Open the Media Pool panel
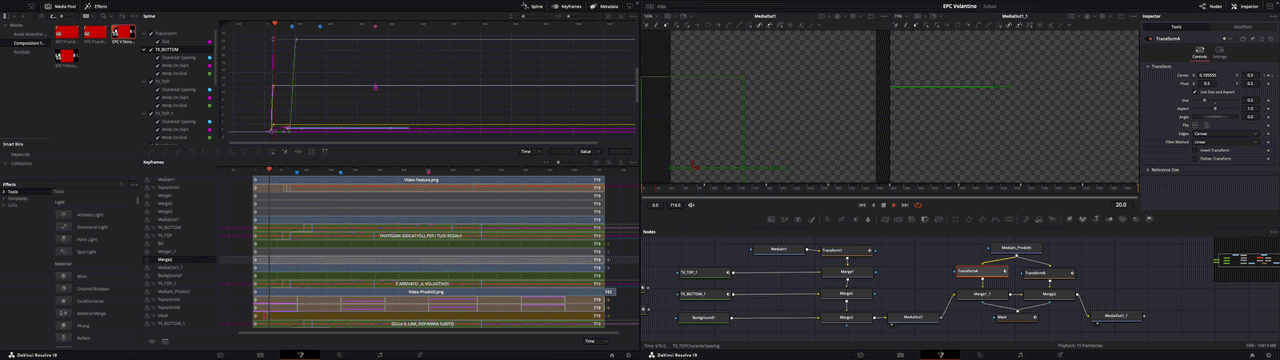The height and width of the screenshot is (360, 1280). 59,6
